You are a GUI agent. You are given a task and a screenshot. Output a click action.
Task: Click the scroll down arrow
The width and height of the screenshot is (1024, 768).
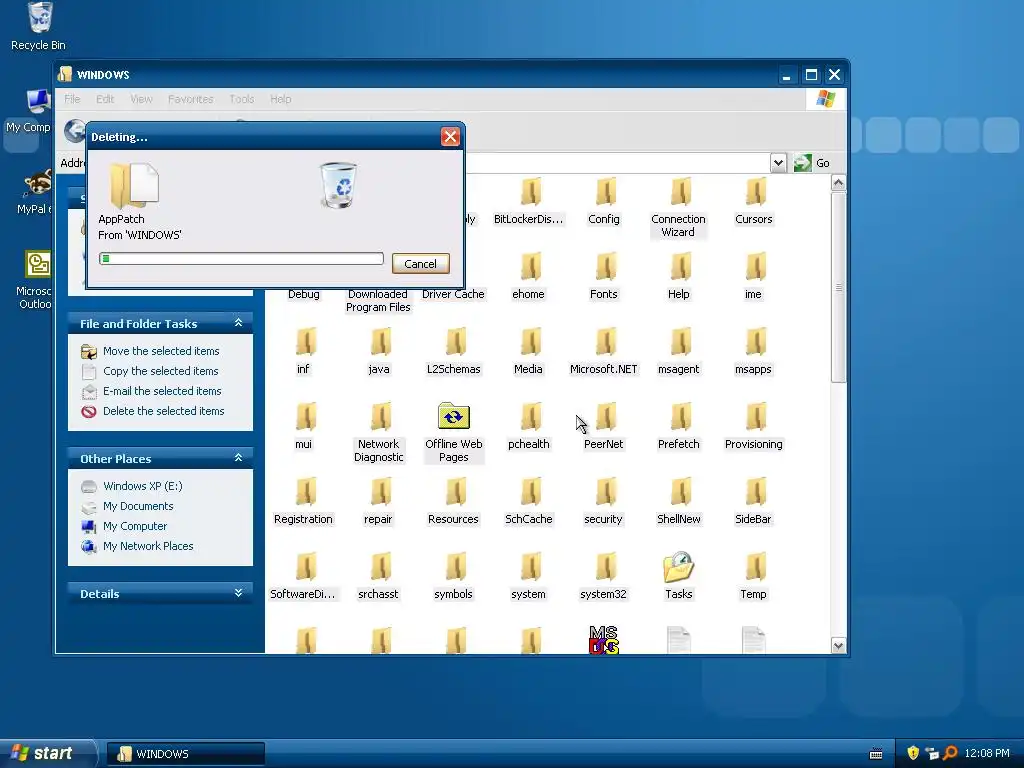click(x=839, y=646)
